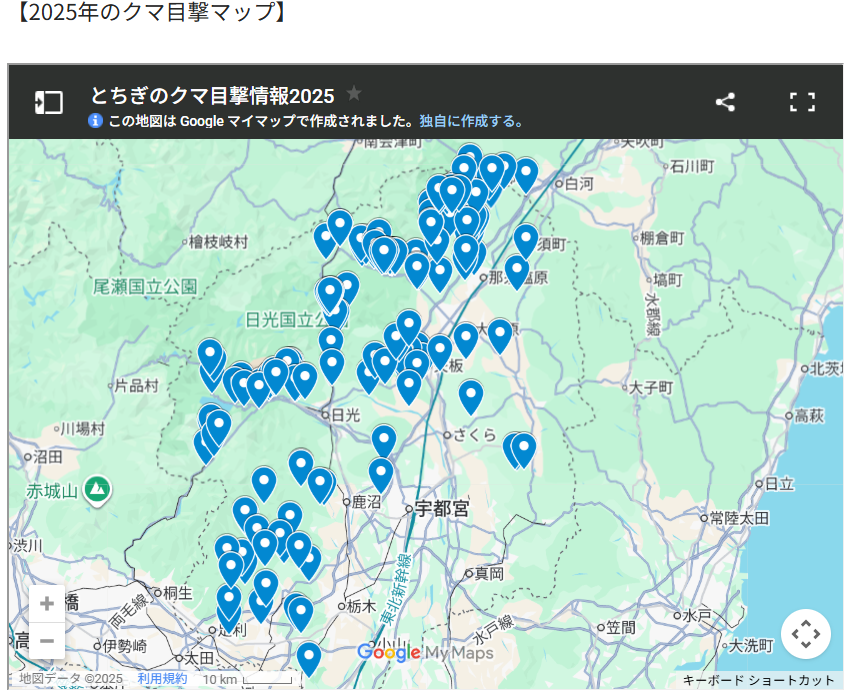Click the share map icon
Image resolution: width=855 pixels, height=690 pixels.
pos(725,102)
